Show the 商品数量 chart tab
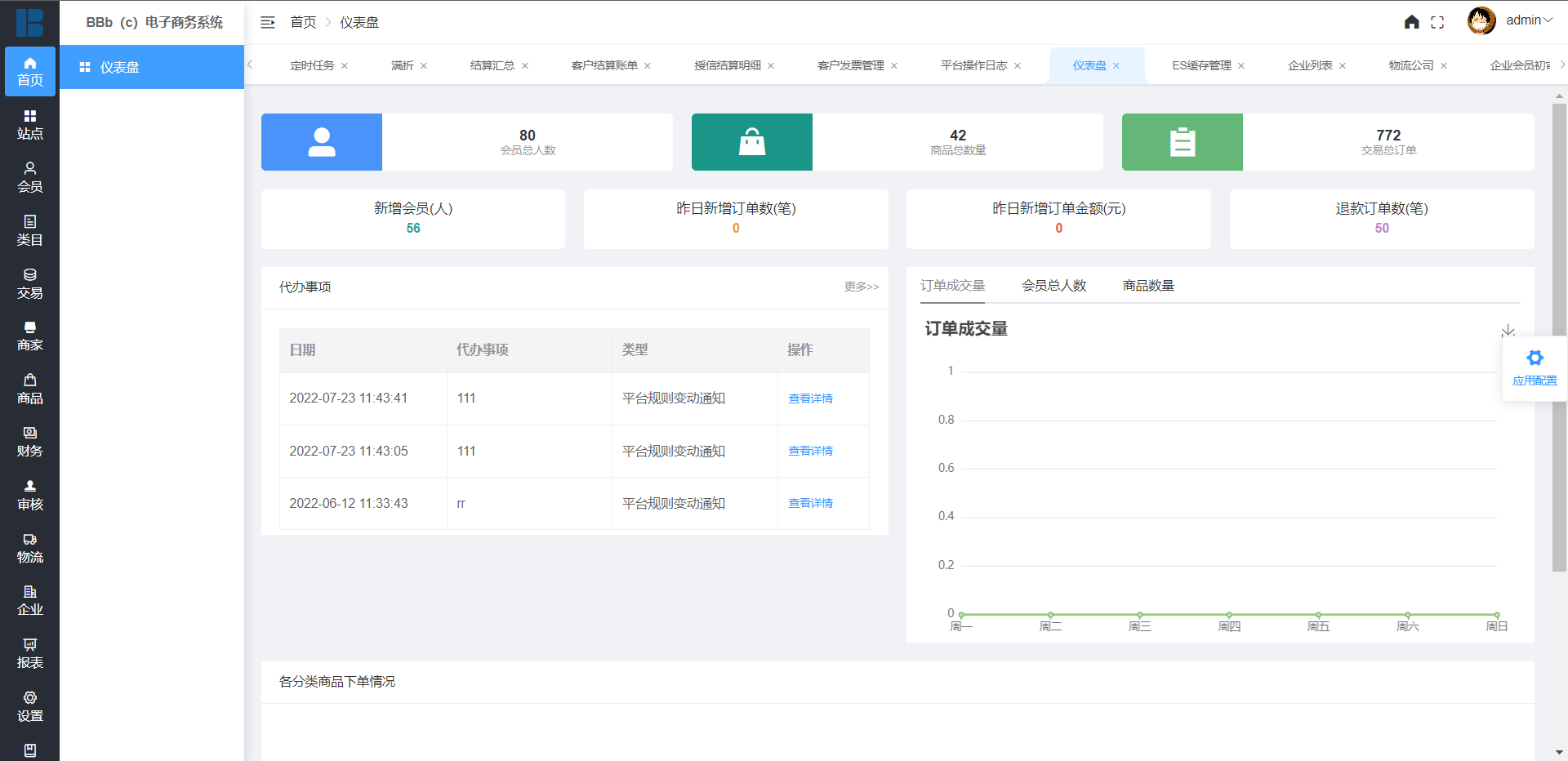Viewport: 1568px width, 761px height. click(1148, 286)
